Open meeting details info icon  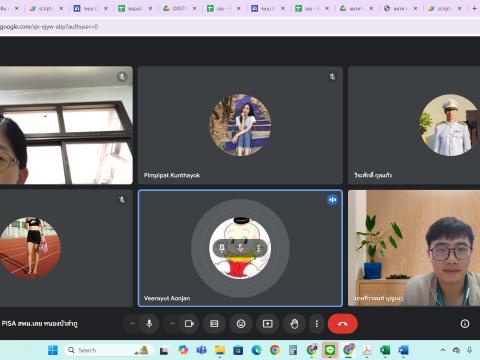(x=465, y=323)
